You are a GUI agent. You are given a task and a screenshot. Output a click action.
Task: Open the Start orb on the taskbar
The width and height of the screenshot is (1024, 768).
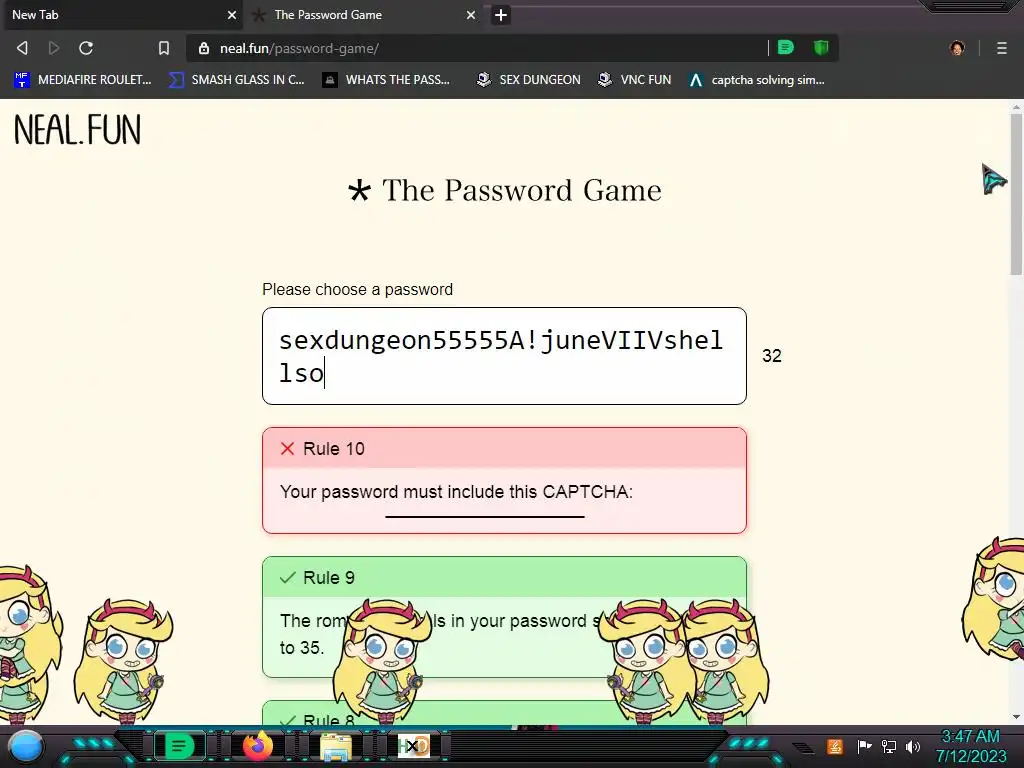click(x=26, y=746)
